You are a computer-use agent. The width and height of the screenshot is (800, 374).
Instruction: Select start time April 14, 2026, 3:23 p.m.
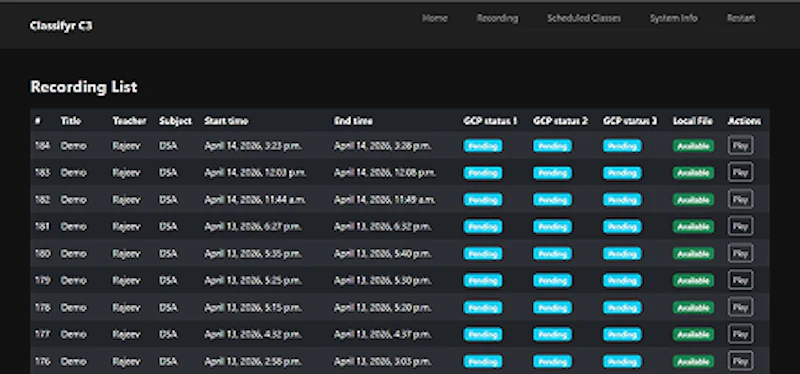pos(253,146)
